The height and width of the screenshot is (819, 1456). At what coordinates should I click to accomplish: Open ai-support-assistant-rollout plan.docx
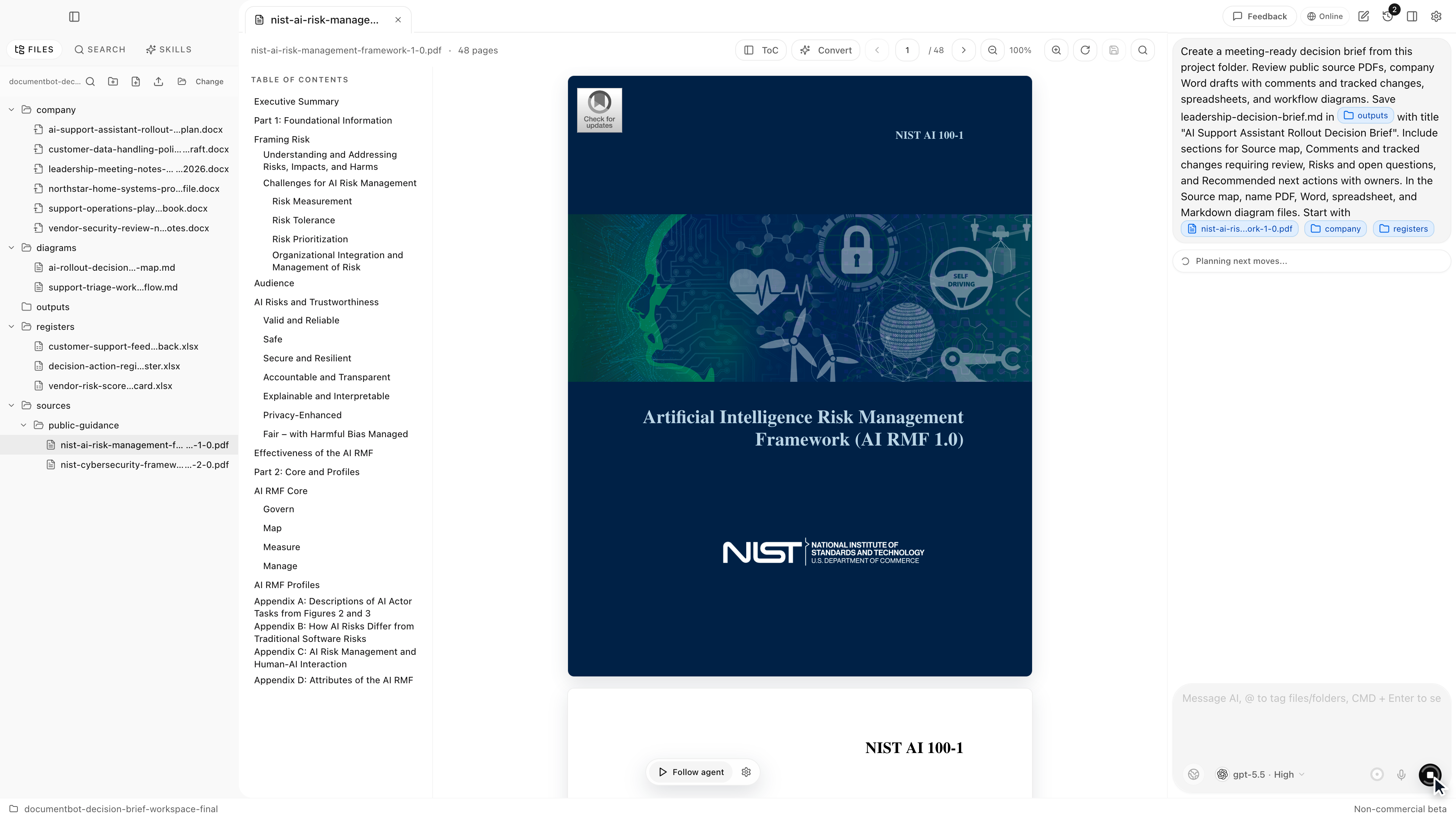click(119, 129)
